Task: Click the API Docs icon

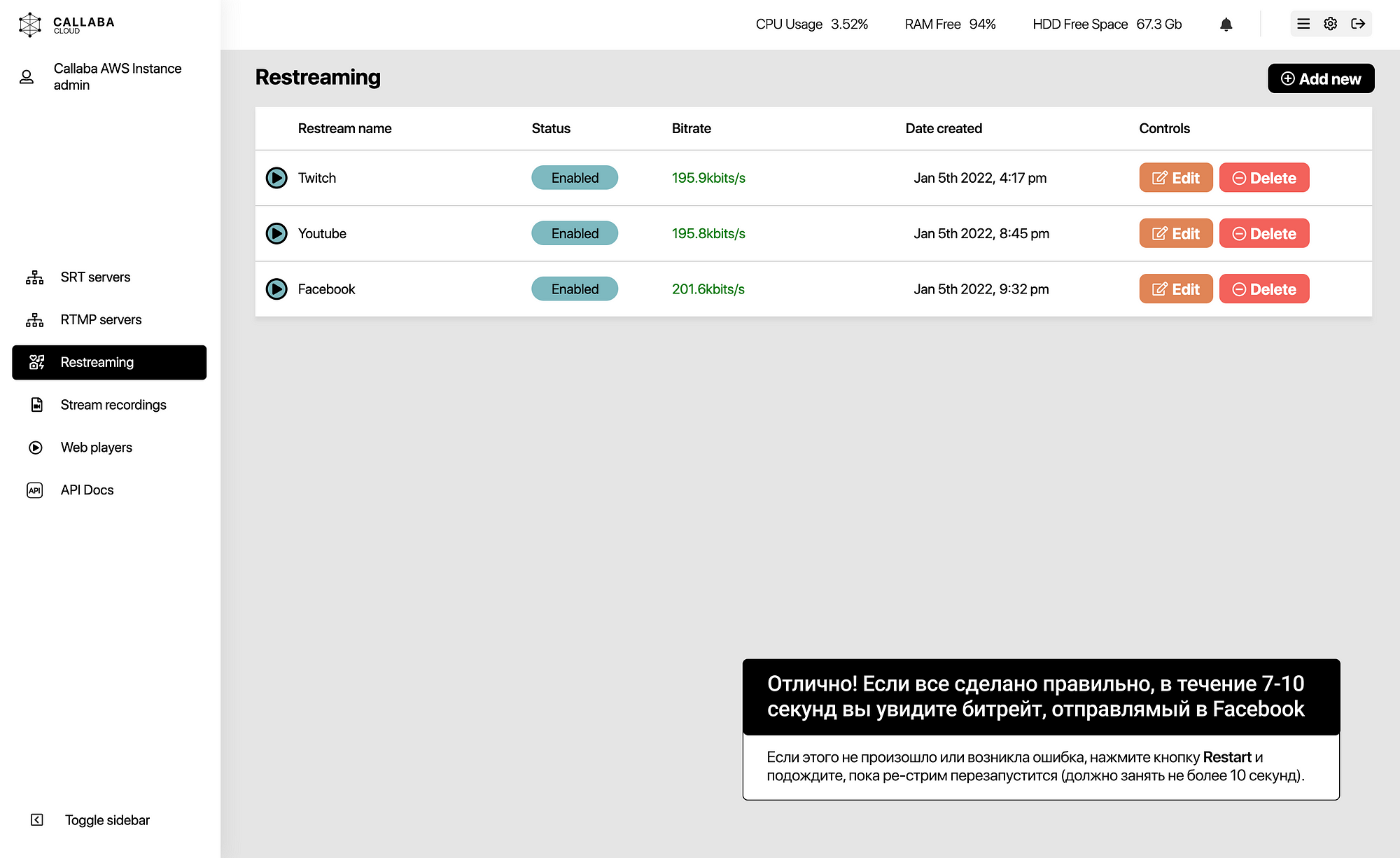Action: coord(35,490)
